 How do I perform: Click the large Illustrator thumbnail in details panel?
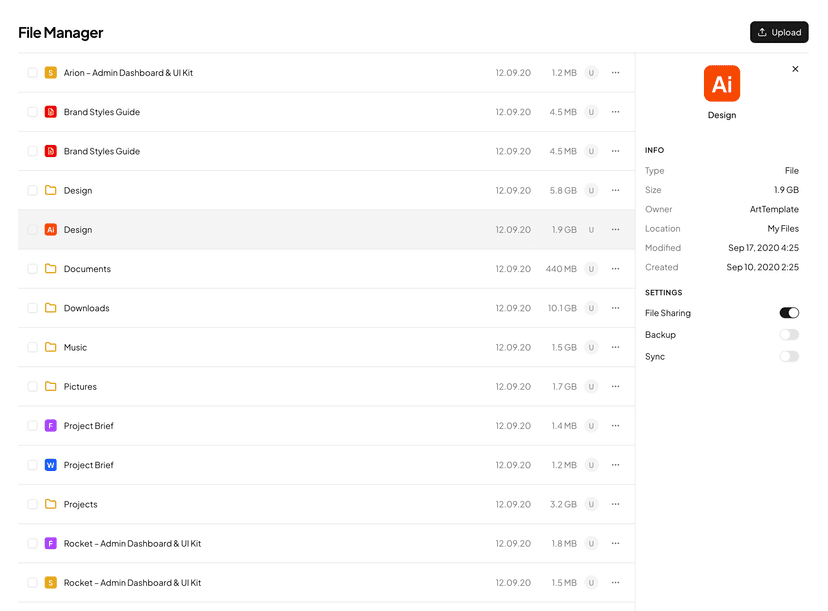722,84
